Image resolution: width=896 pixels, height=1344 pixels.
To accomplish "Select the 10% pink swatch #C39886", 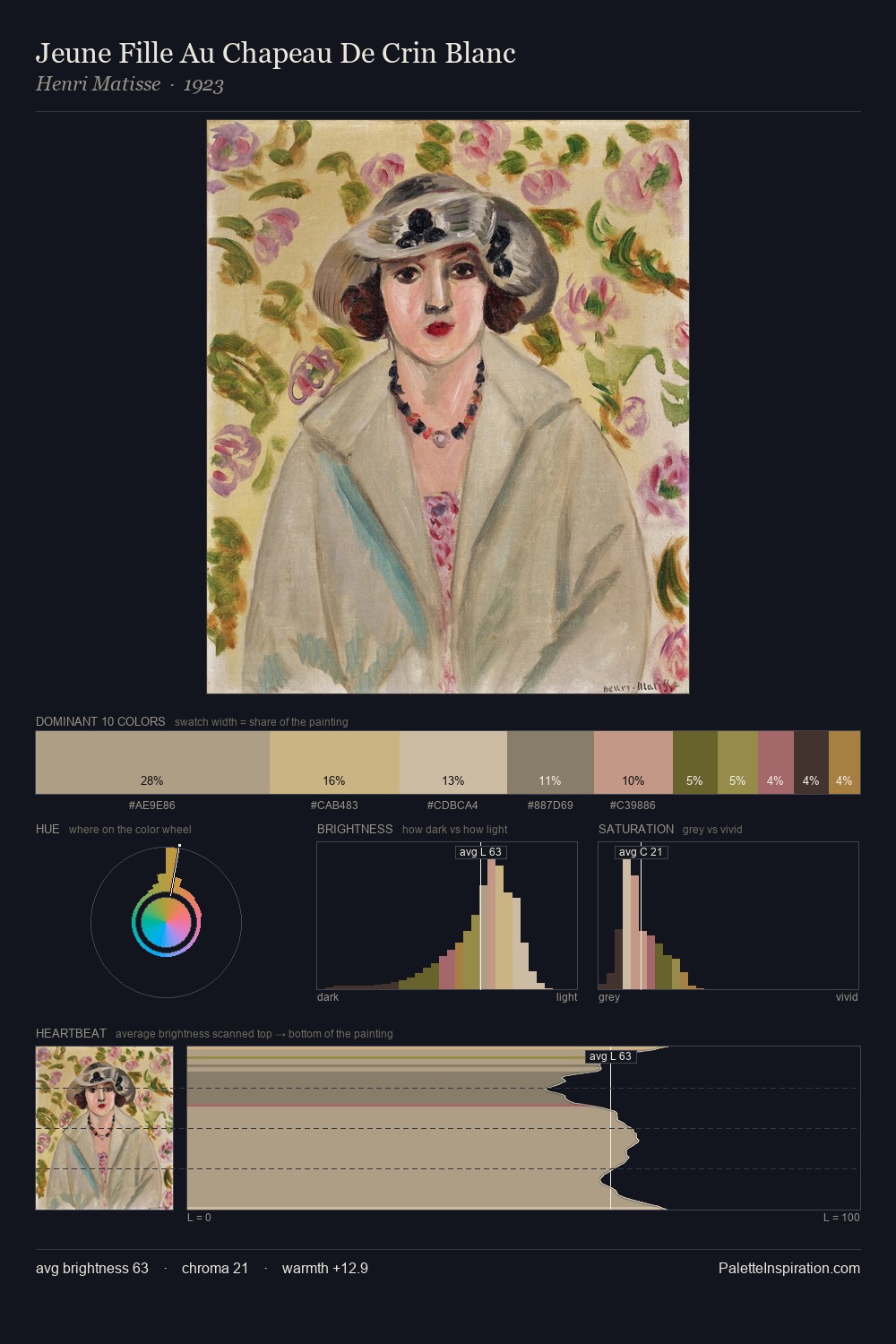I will 633,762.
